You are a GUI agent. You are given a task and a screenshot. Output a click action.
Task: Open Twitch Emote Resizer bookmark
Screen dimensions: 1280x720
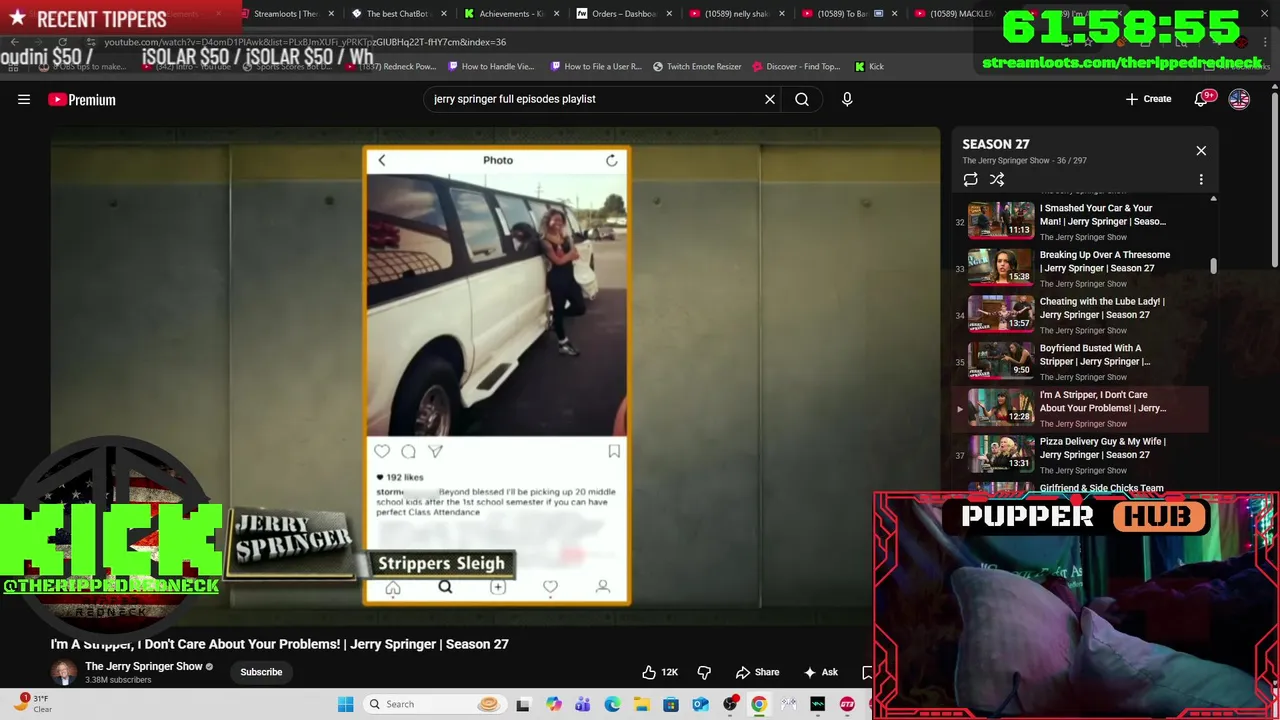point(697,67)
